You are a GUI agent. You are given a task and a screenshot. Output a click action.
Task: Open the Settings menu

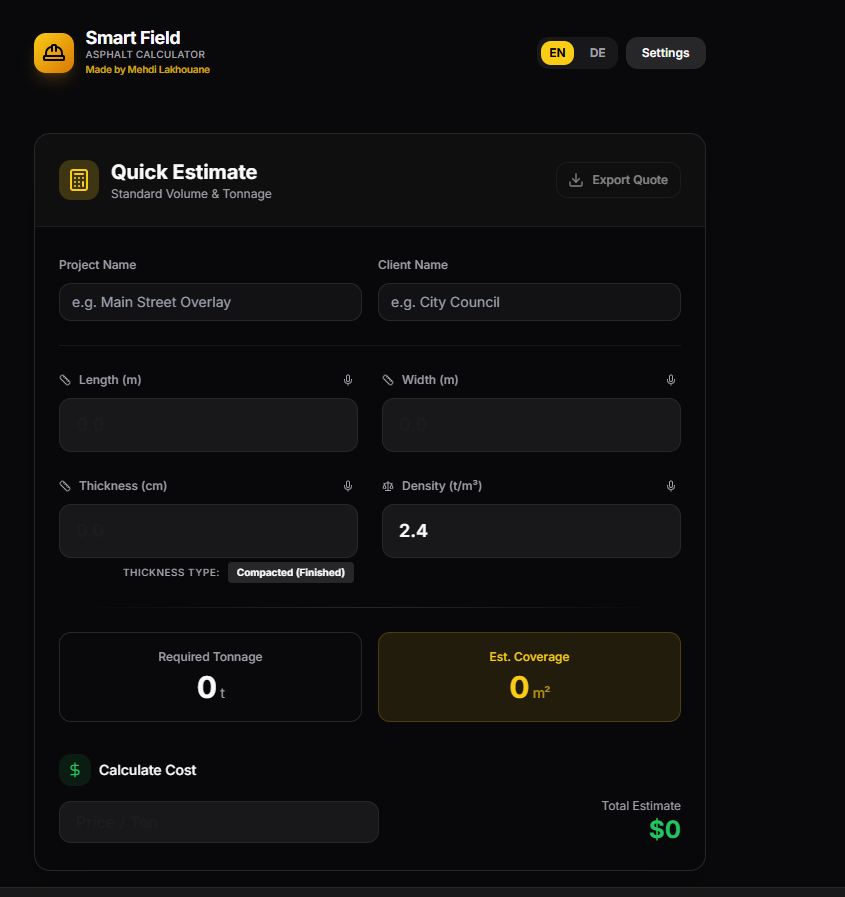click(665, 52)
